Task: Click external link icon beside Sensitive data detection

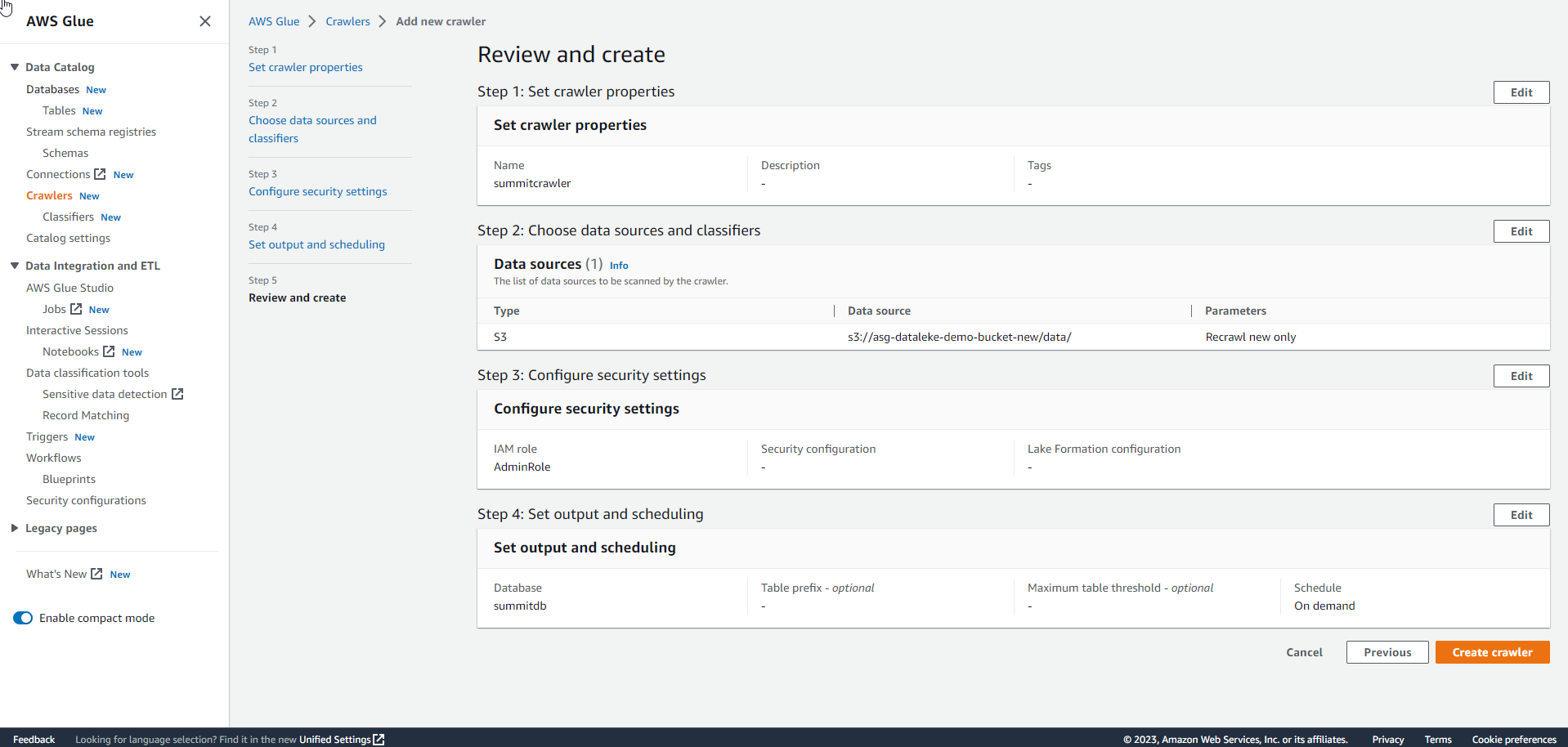Action: point(177,394)
